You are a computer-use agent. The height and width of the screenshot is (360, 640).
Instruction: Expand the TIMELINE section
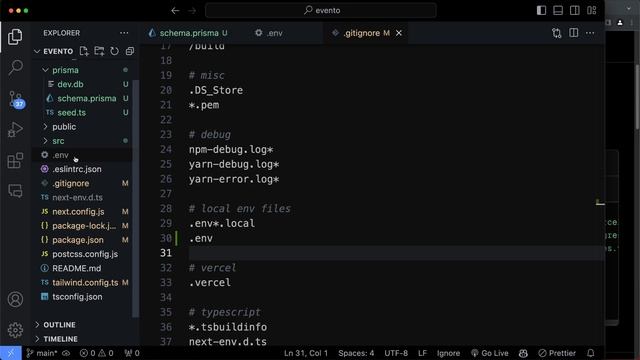[60, 339]
